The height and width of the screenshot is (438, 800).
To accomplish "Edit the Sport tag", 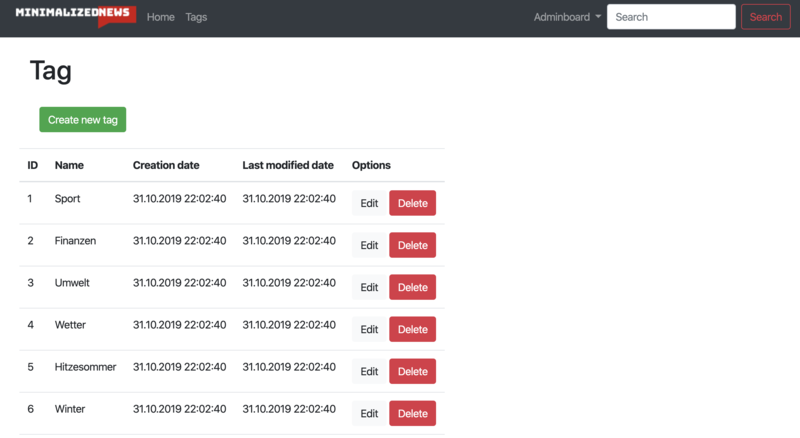I will (369, 203).
